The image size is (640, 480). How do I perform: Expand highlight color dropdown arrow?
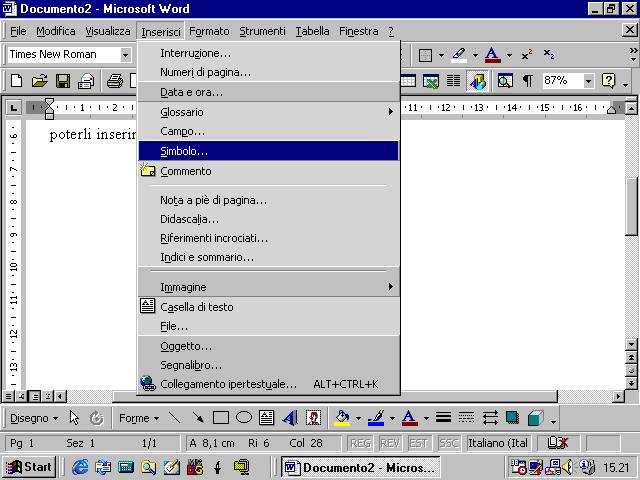(475, 55)
